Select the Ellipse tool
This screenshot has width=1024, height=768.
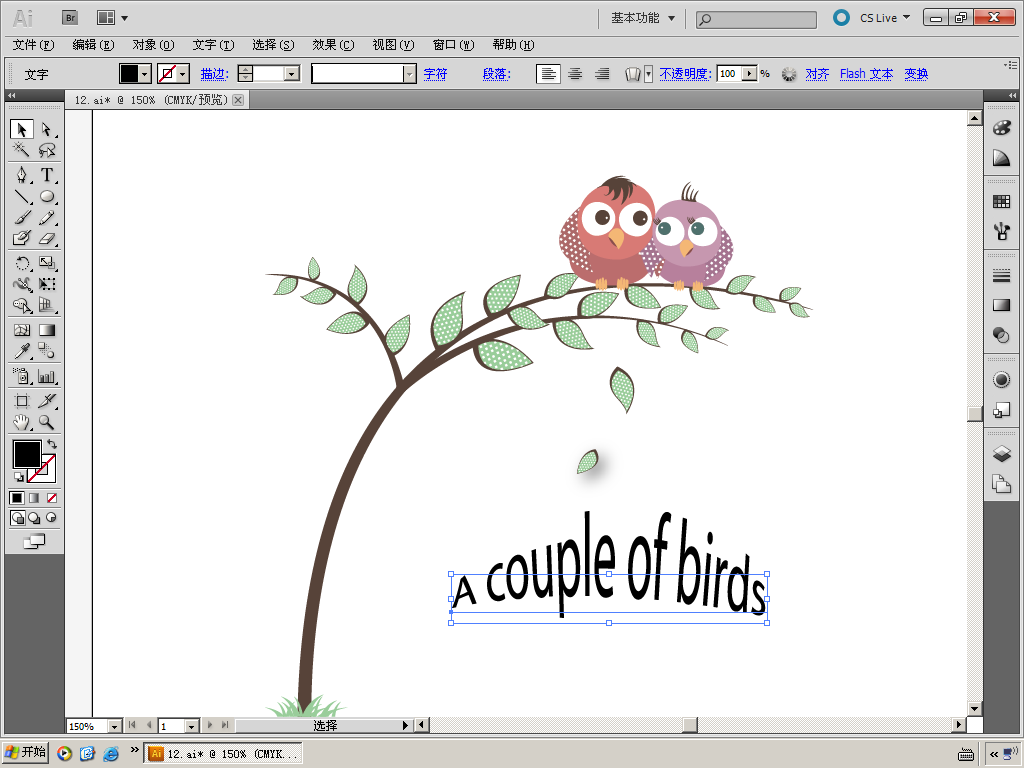click(x=47, y=197)
